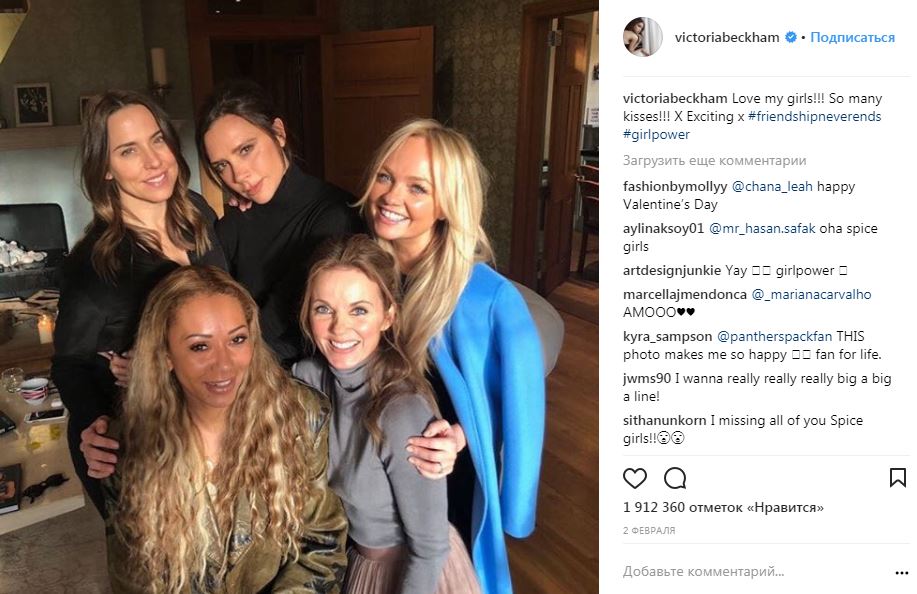Open the @_marianacarvalho mention
This screenshot has height=594, width=917.
811,295
